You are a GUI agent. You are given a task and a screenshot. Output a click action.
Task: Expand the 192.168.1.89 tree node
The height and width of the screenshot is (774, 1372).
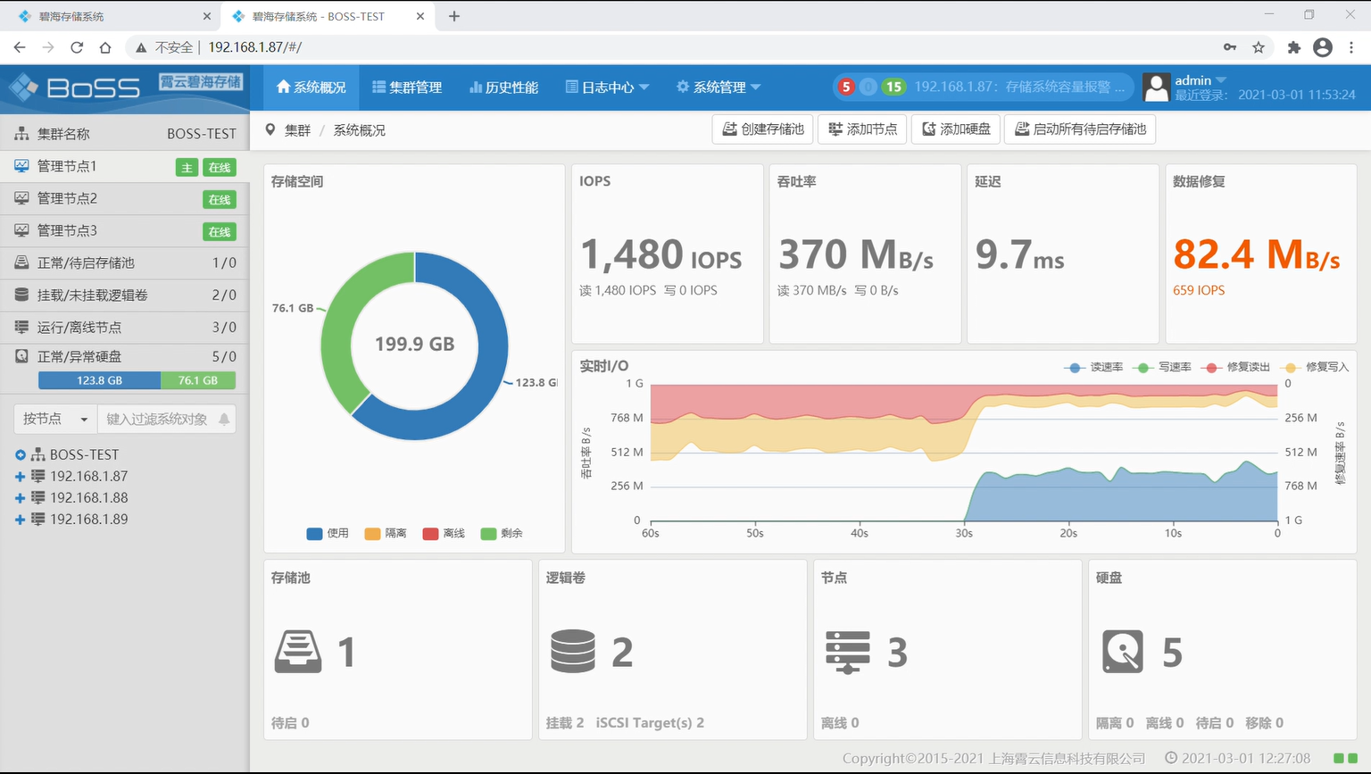point(20,520)
